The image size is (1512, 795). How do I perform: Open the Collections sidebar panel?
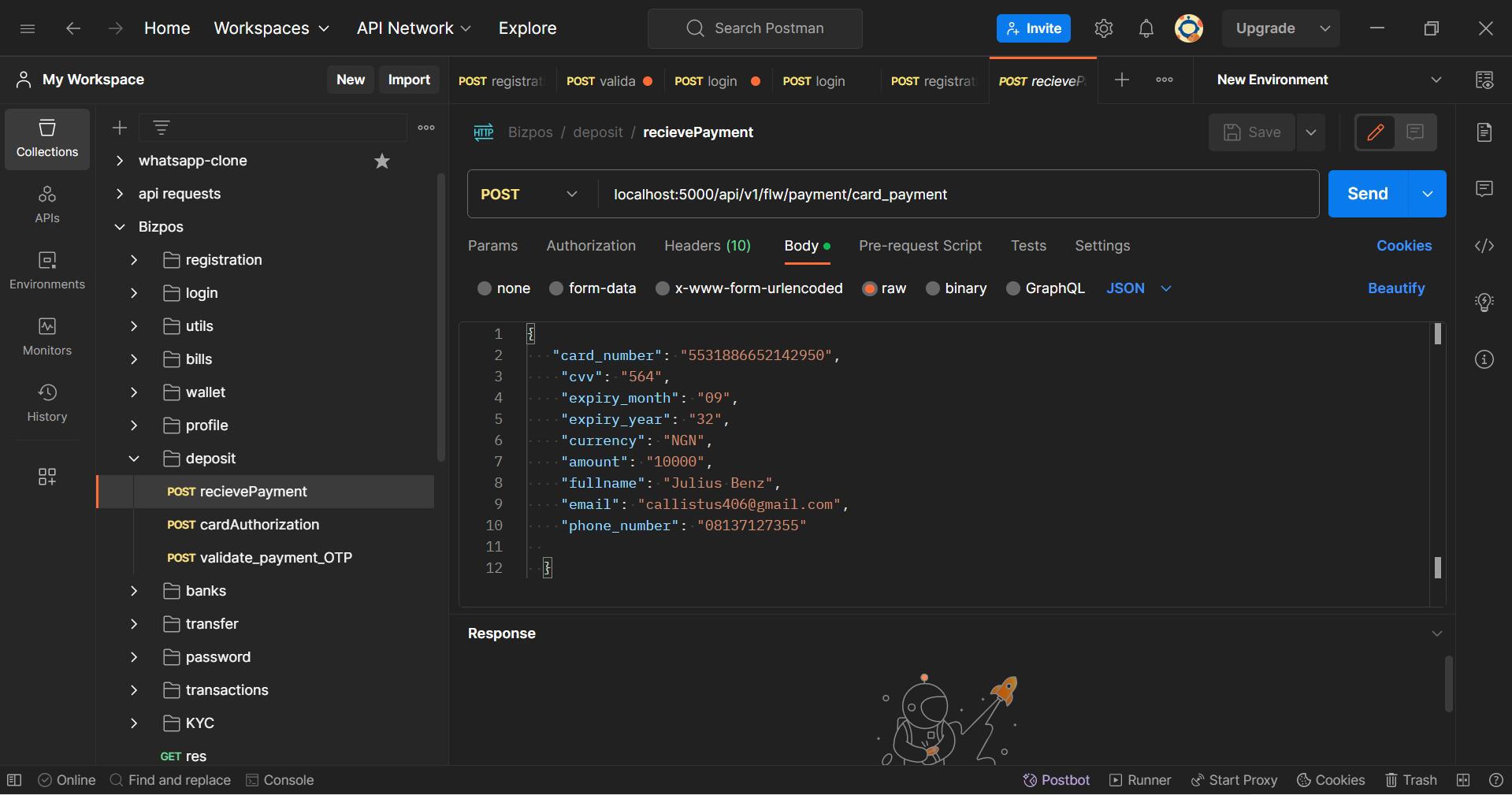coord(47,139)
